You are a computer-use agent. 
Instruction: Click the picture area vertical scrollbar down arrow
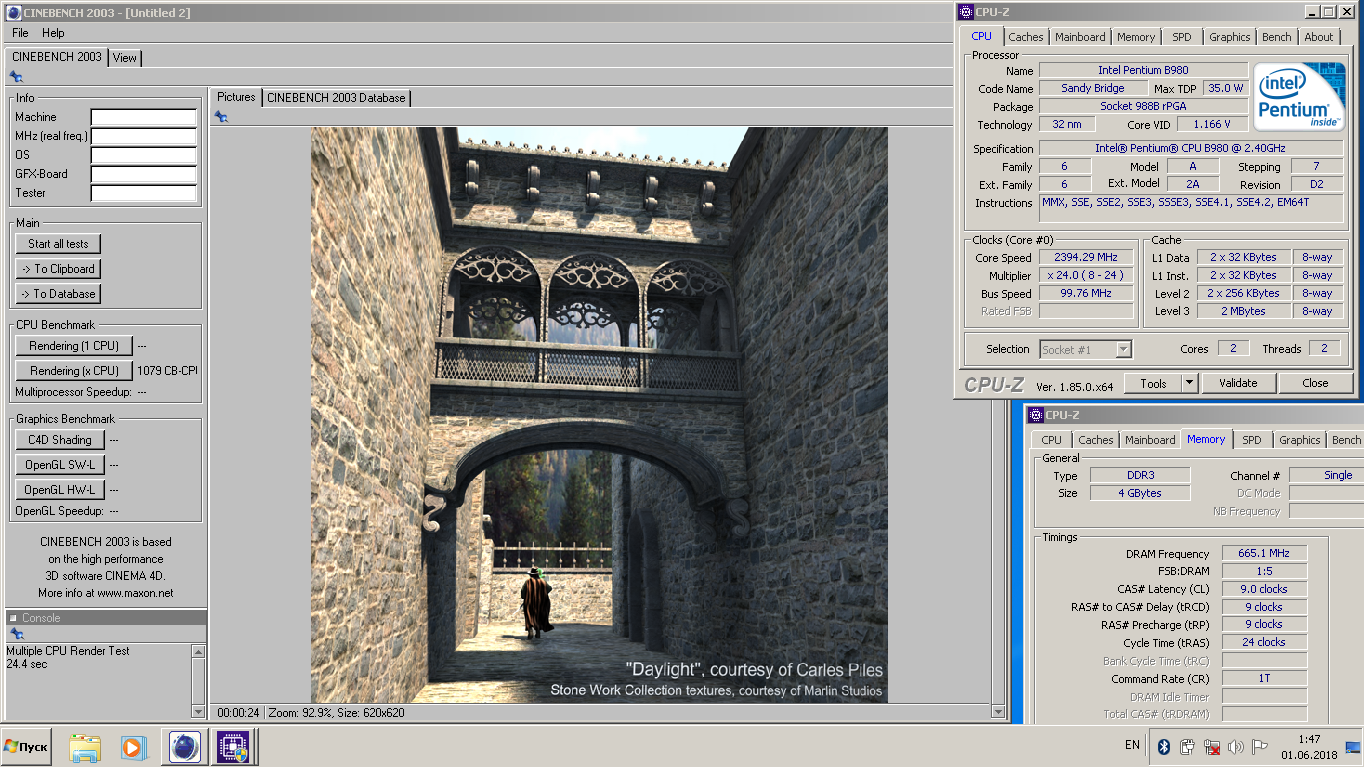(998, 712)
